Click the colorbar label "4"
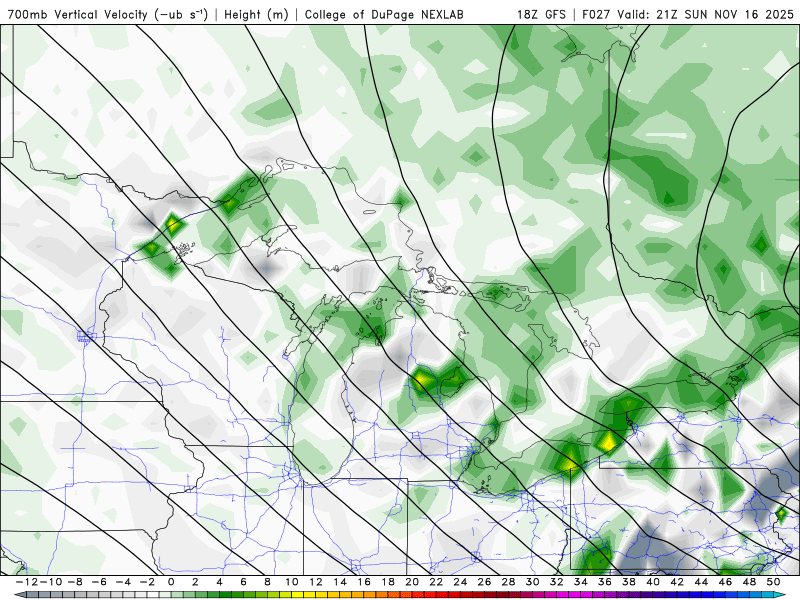 click(x=219, y=582)
